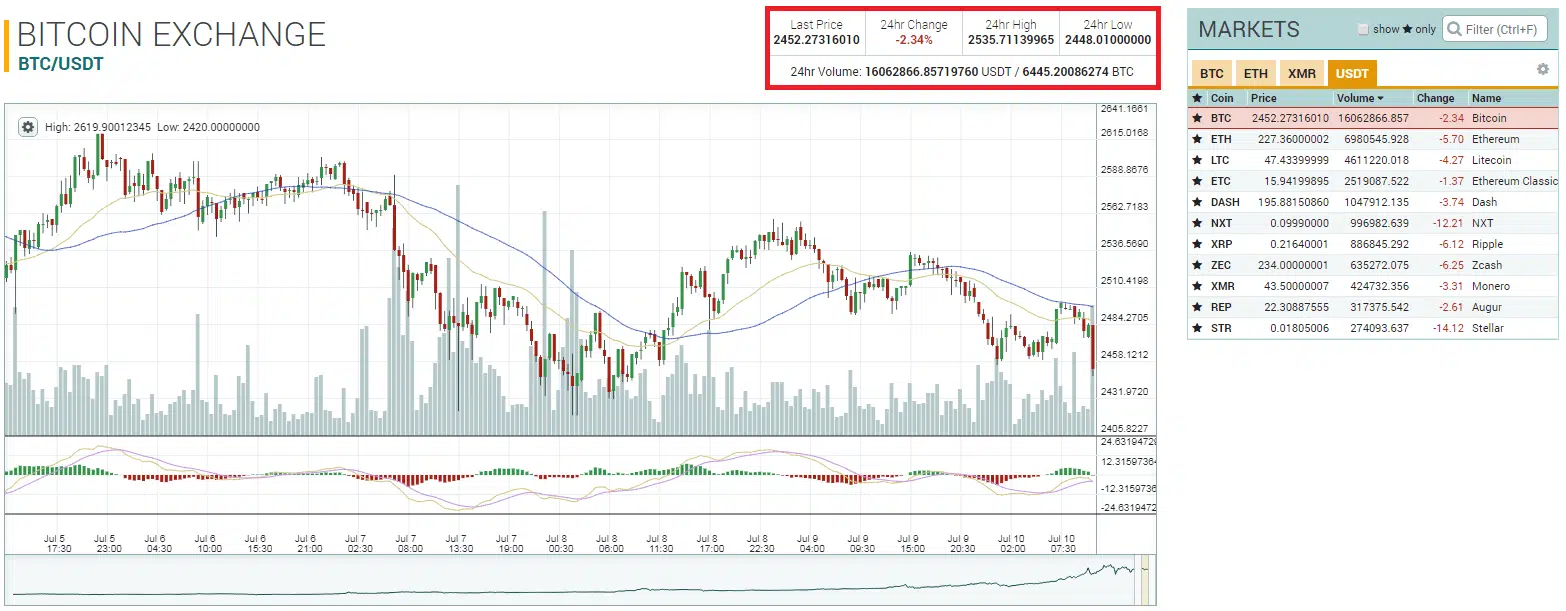Select the Dash market name

pos(1484,202)
